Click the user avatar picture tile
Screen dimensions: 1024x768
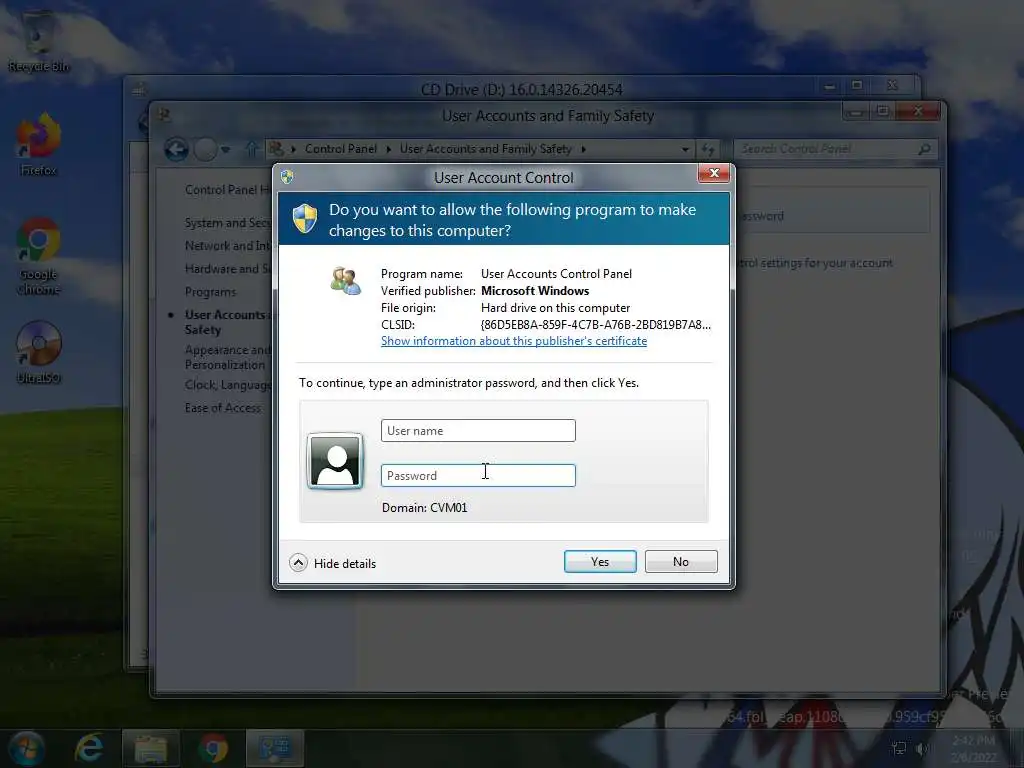coord(335,461)
